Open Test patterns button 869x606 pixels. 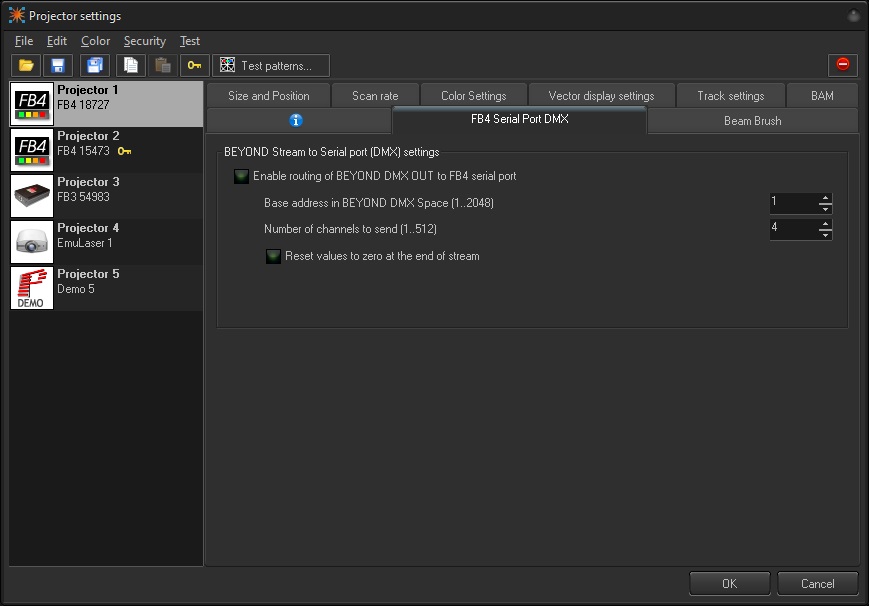coord(271,66)
